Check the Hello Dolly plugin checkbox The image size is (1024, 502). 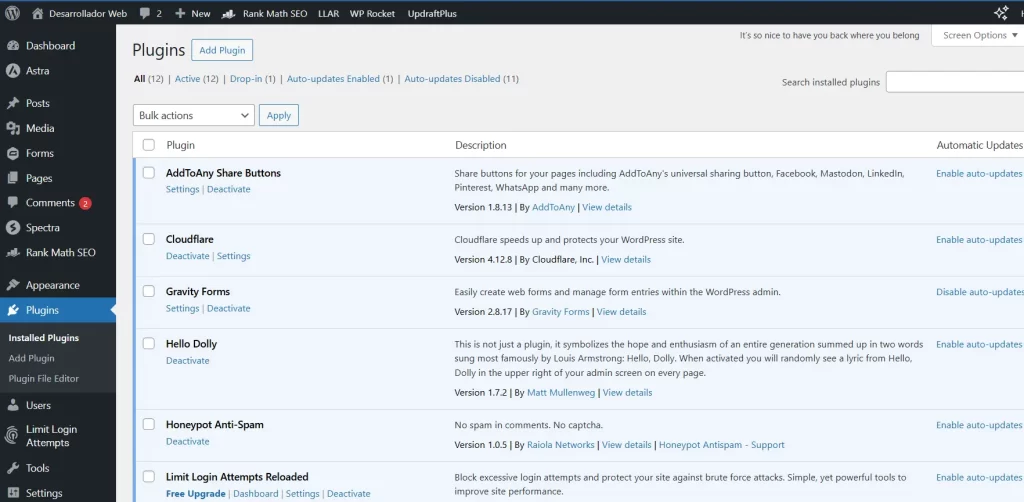pos(149,343)
